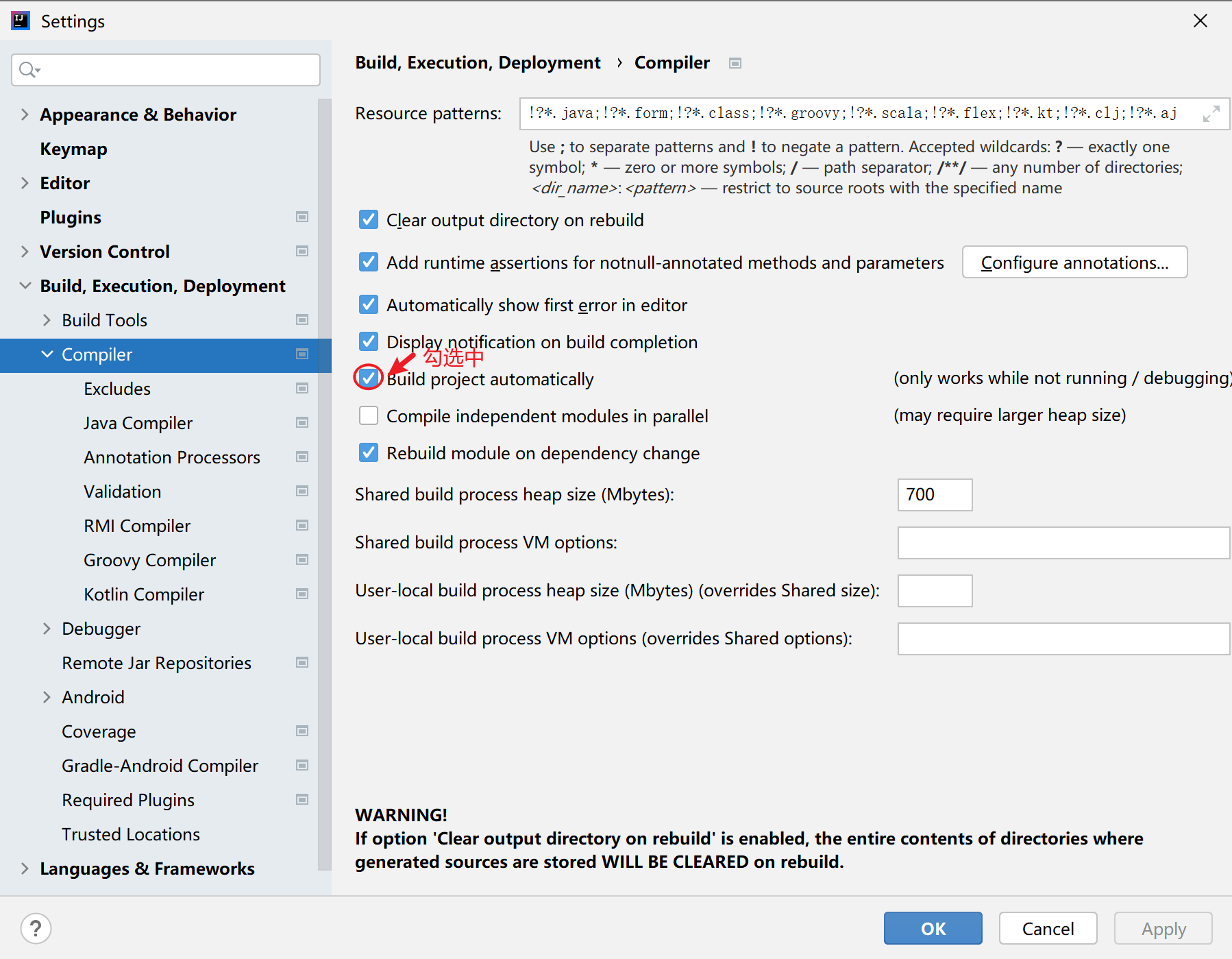
Task: Click the project-level icon next to Coverage
Action: coord(301,731)
